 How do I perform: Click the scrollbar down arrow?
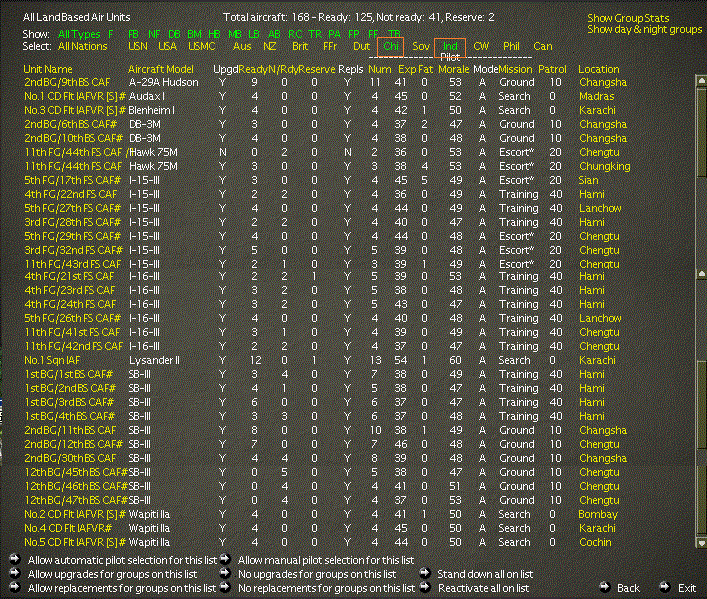point(702,543)
